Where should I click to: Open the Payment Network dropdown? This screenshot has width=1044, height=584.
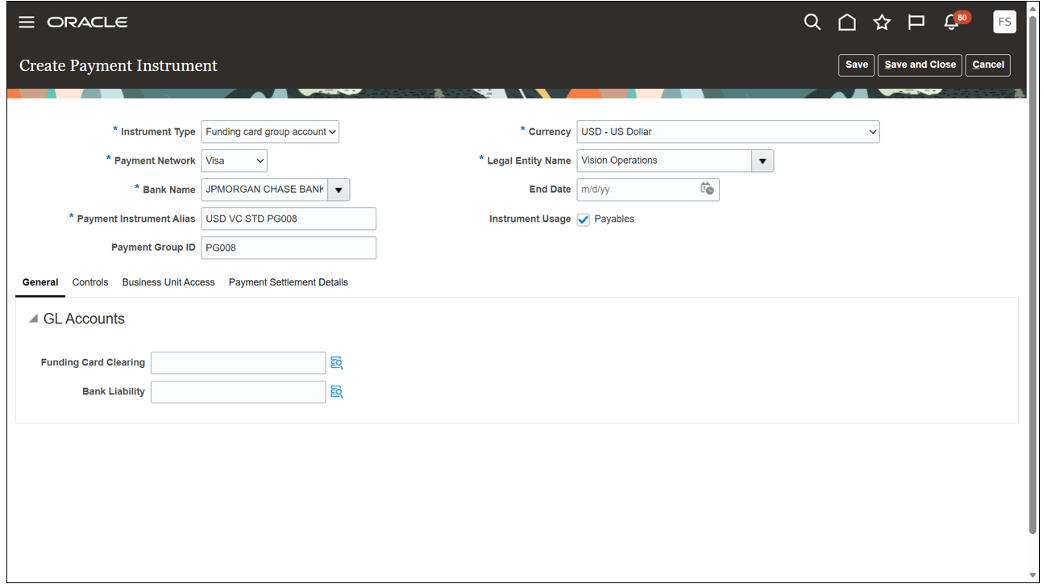[234, 160]
